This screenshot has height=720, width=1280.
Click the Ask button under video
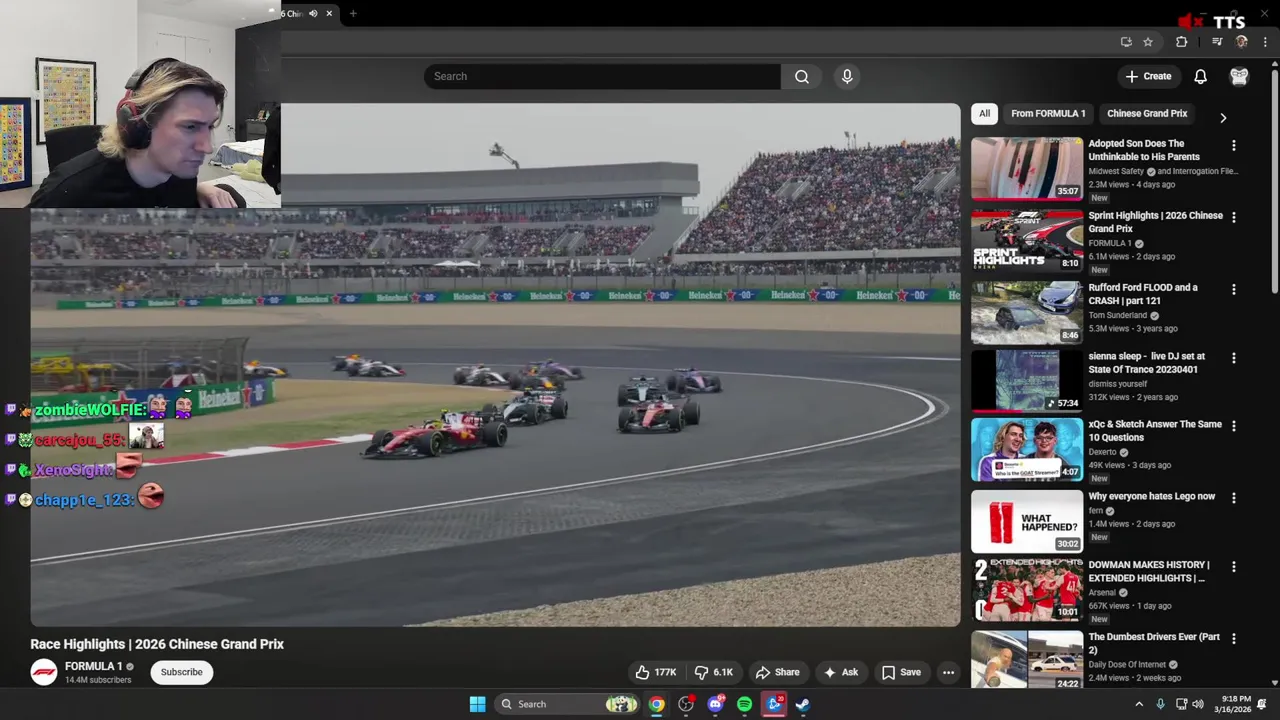click(x=841, y=672)
